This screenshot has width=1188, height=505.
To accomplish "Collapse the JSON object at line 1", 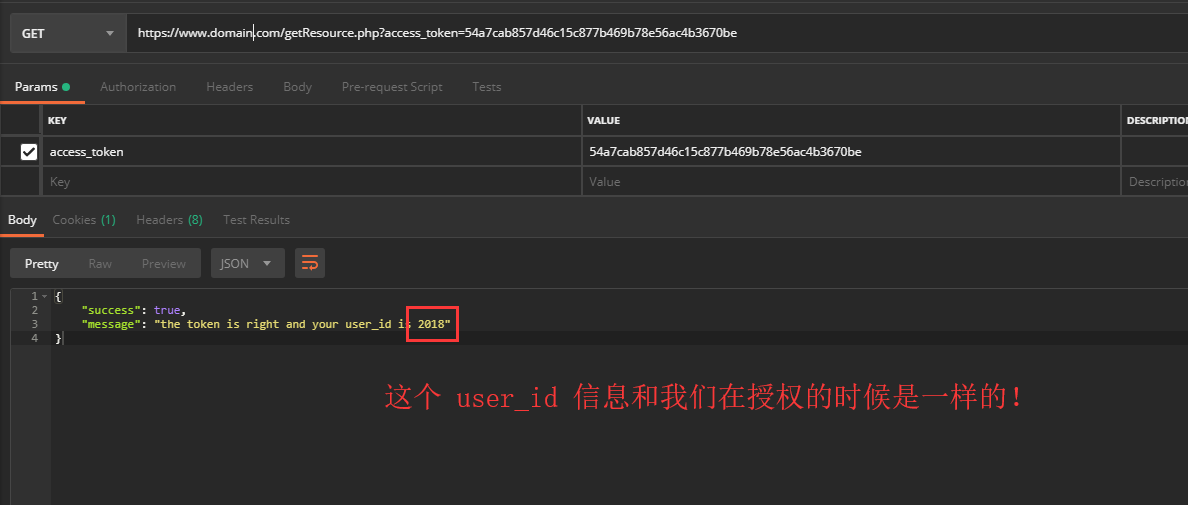I will 45,297.
